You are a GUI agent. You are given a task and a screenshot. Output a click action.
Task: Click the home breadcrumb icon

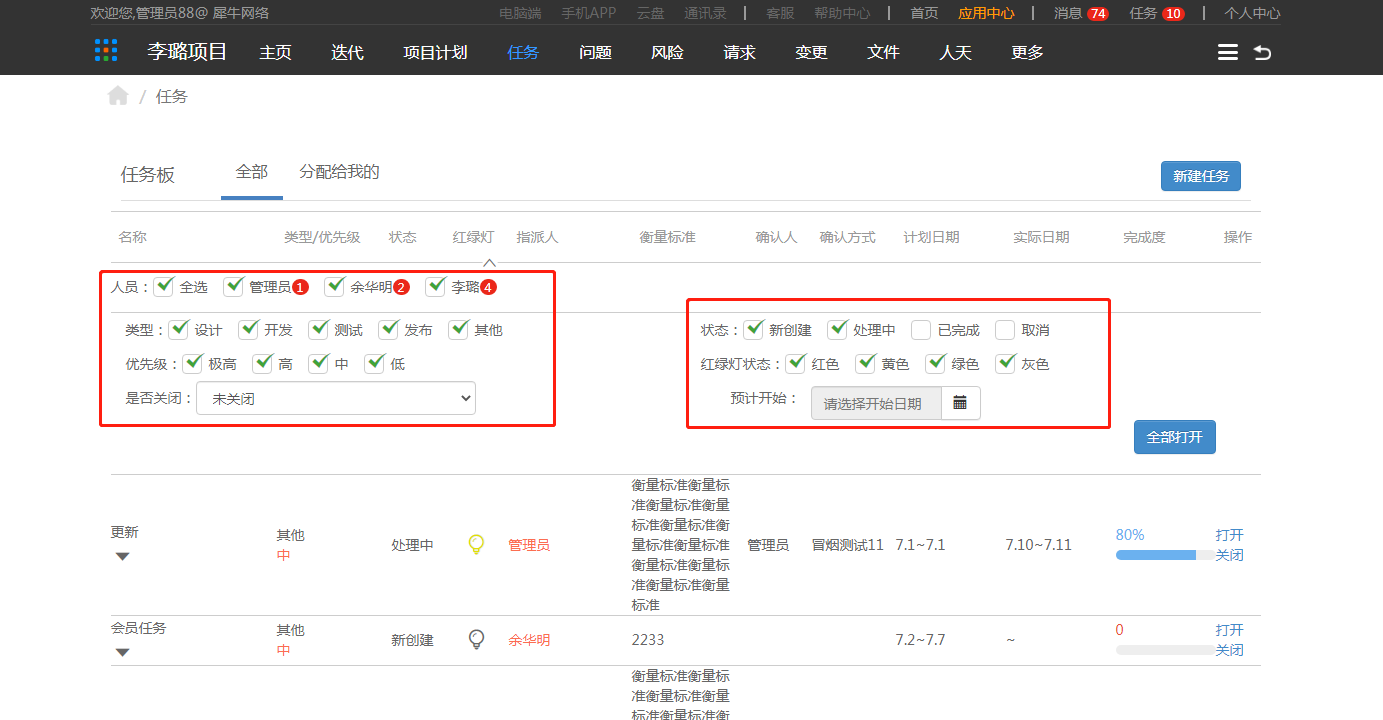(118, 96)
